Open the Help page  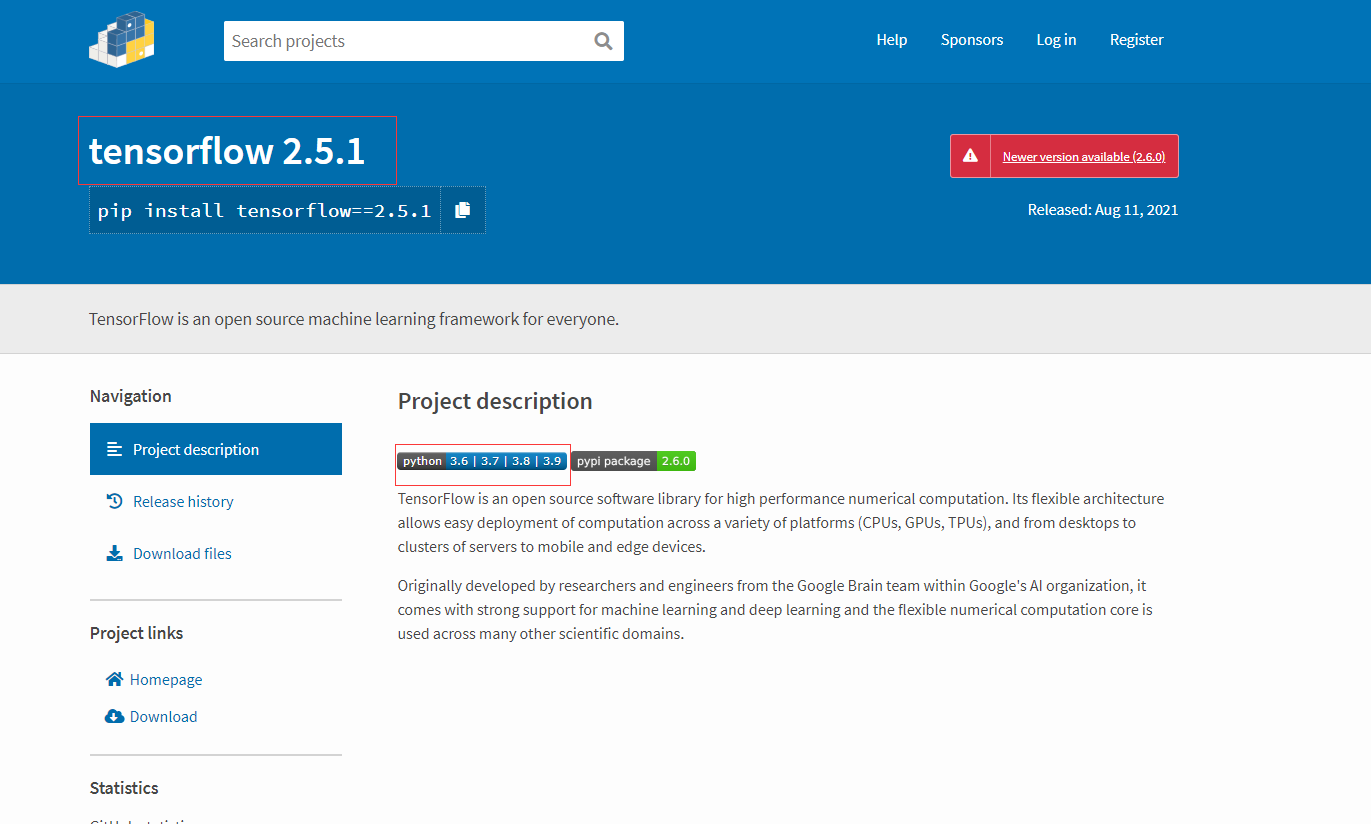(x=892, y=40)
